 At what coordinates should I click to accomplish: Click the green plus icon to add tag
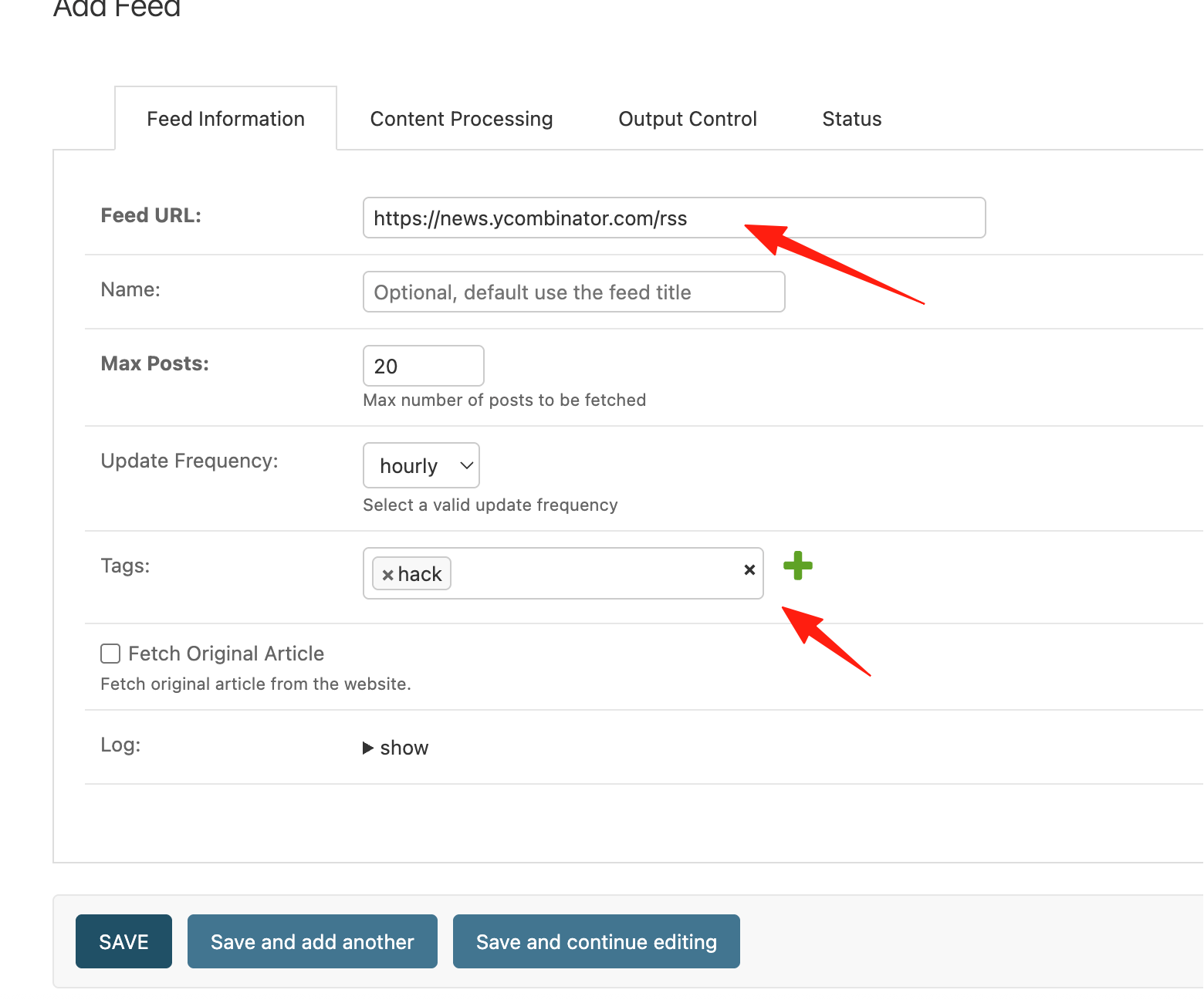tap(798, 566)
